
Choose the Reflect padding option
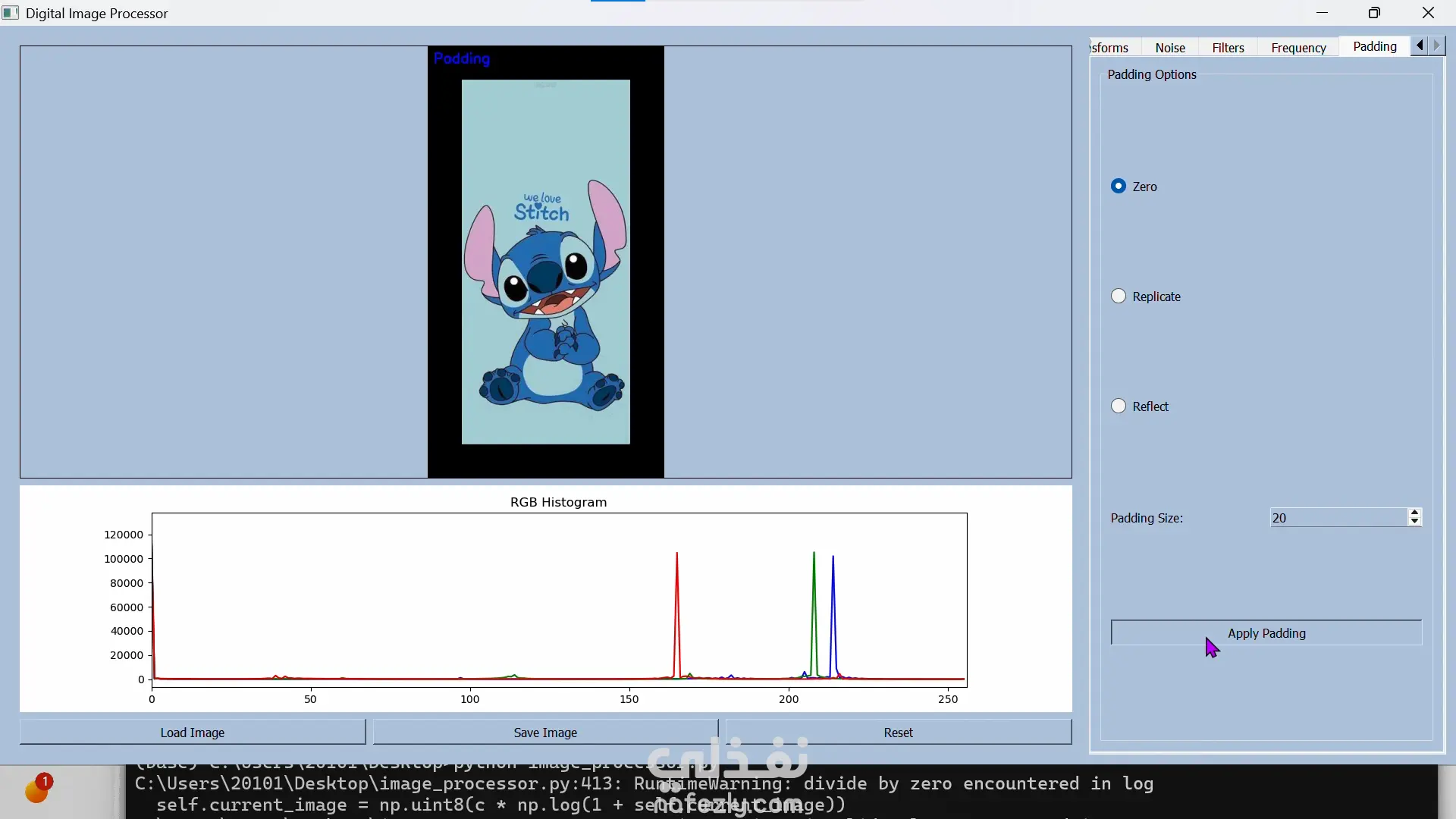coord(1119,406)
